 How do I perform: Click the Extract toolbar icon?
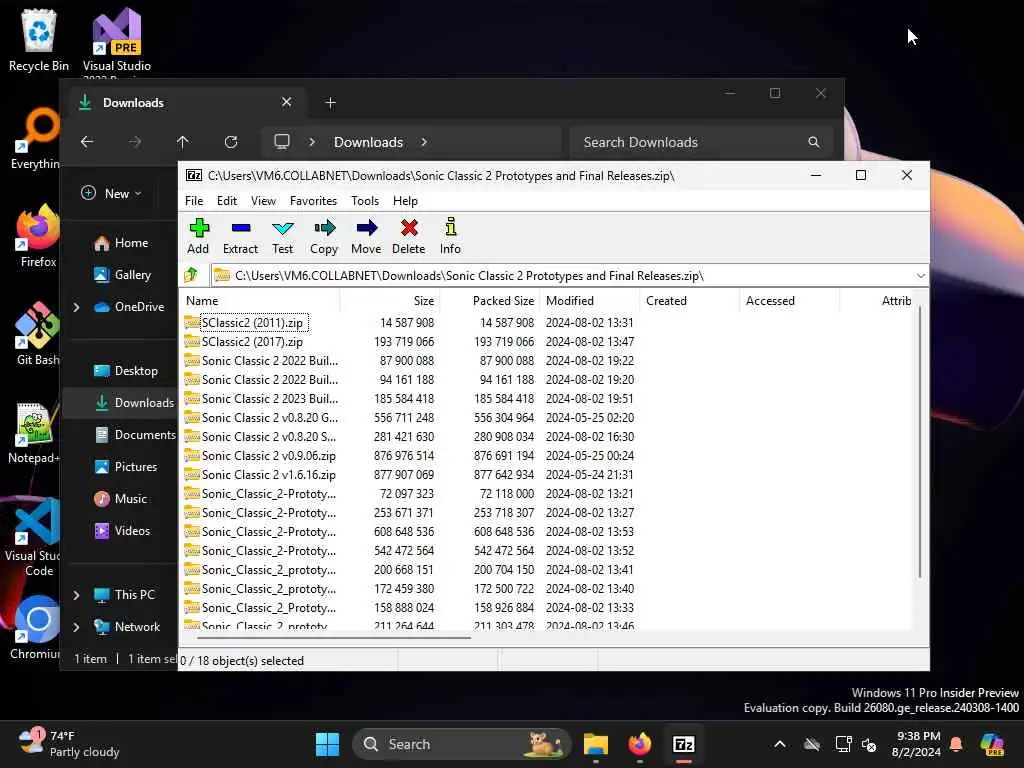pos(240,236)
